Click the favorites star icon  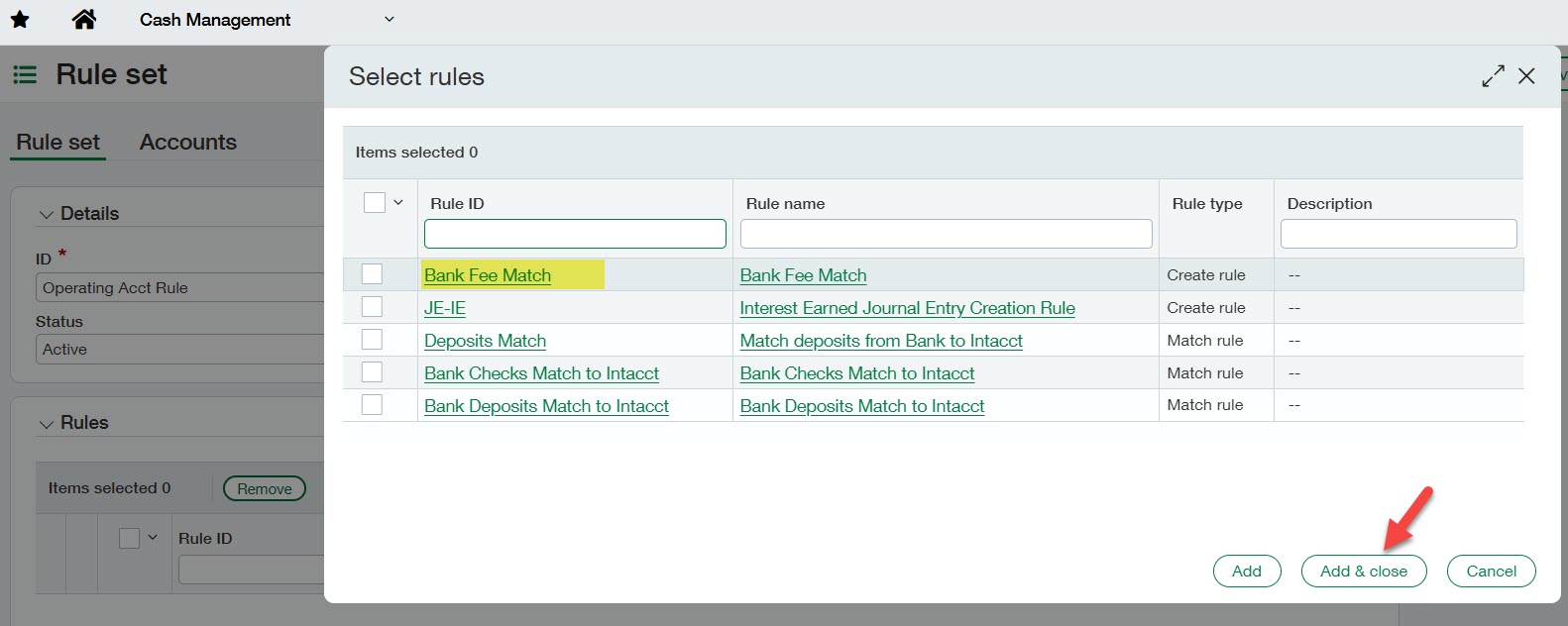[20, 20]
